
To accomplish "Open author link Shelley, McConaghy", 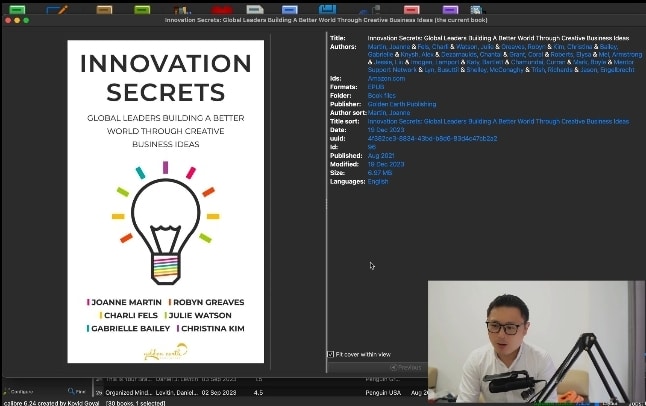I will coord(495,70).
